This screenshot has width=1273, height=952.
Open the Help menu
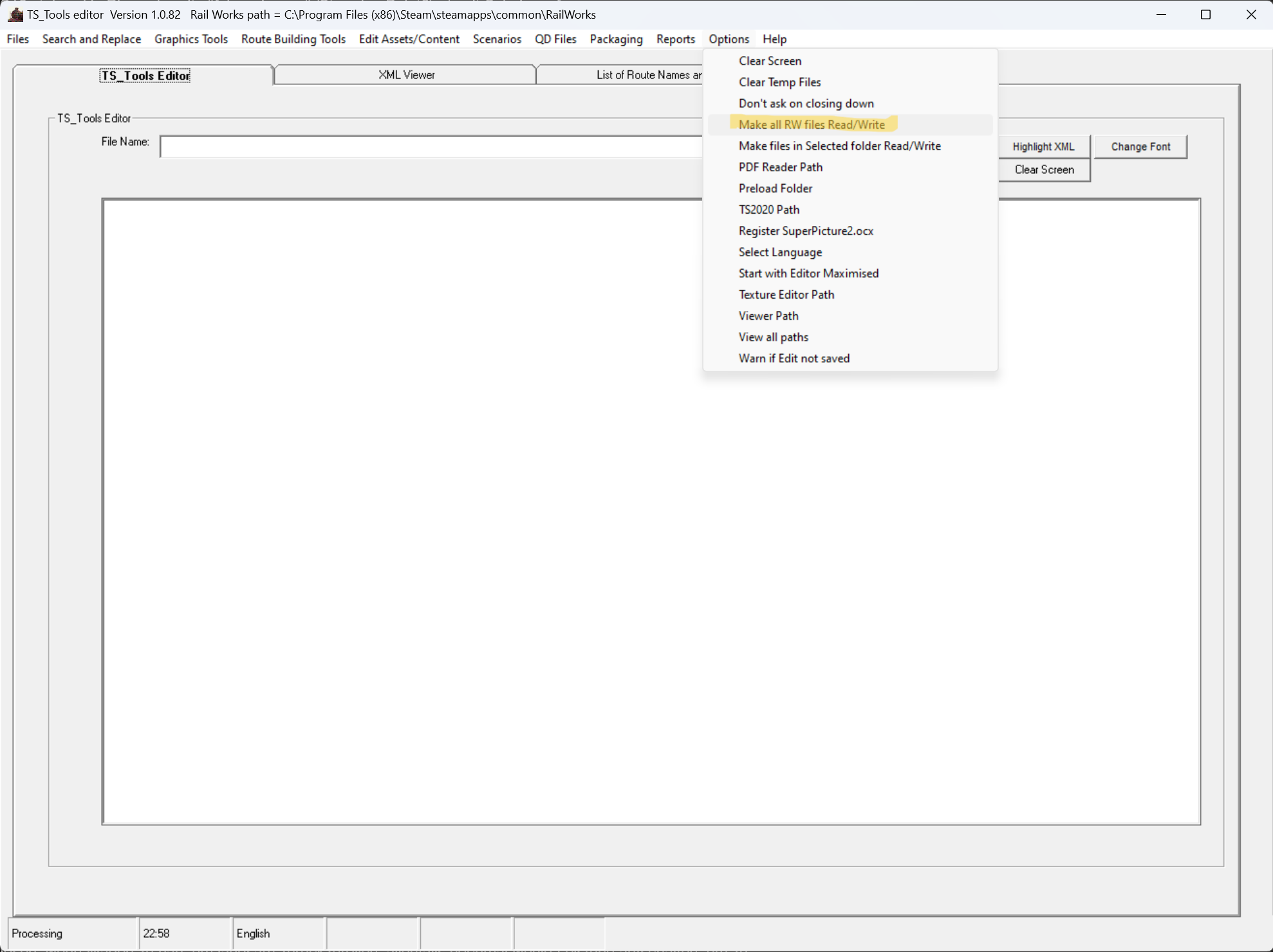tap(774, 39)
